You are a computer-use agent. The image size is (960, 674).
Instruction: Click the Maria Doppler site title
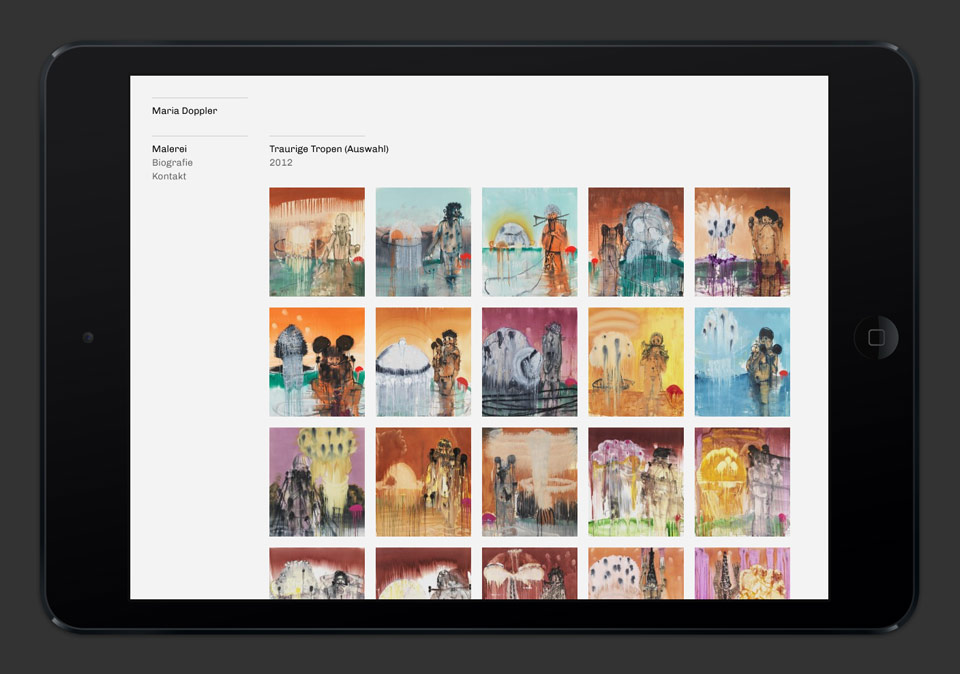184,111
